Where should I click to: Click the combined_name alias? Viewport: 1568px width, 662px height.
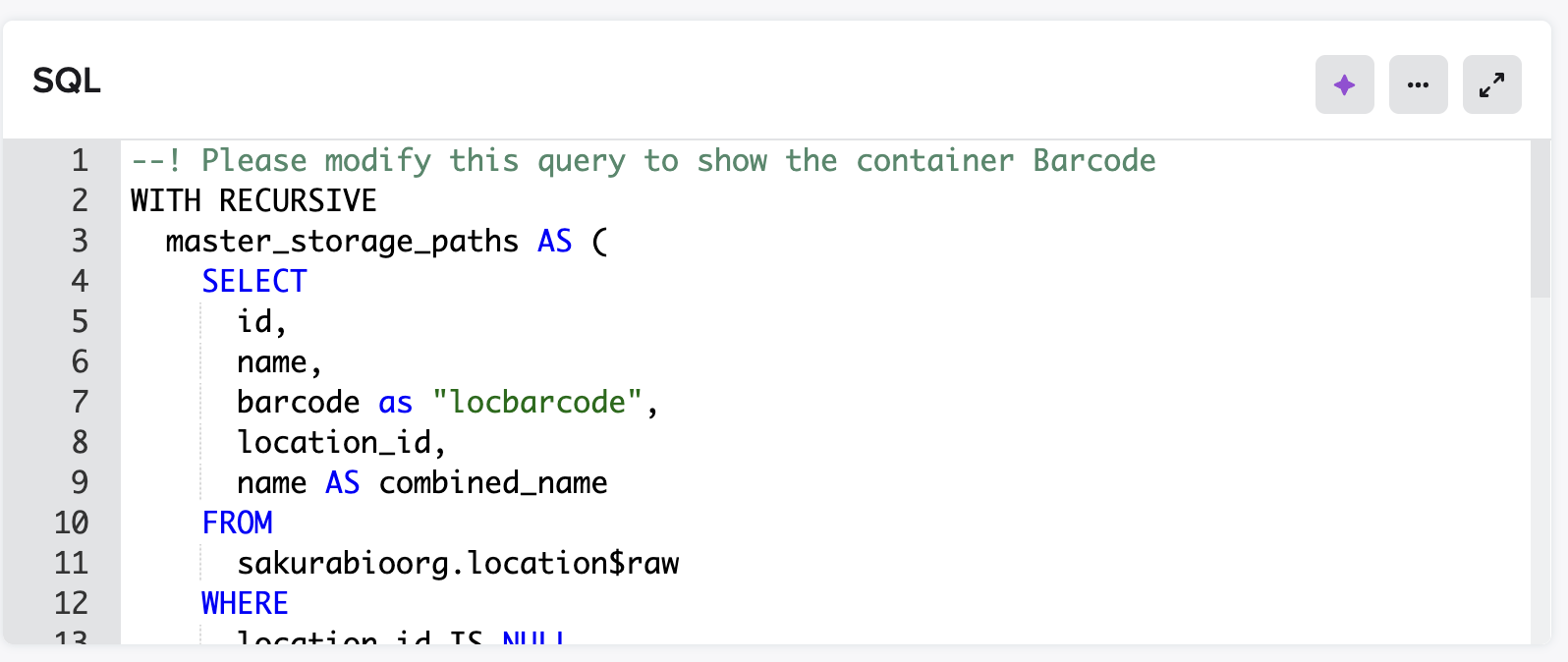493,483
